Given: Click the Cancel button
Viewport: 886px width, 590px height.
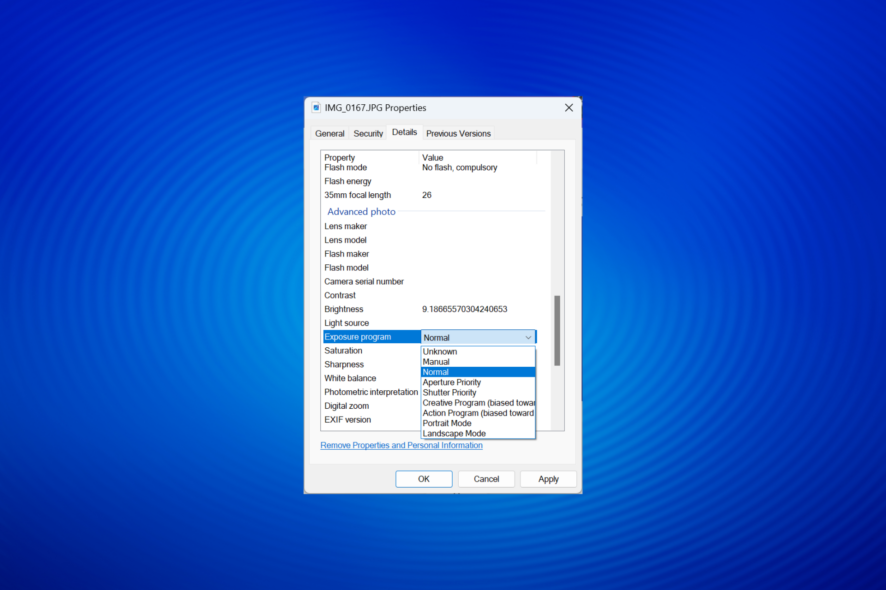Looking at the screenshot, I should pyautogui.click(x=487, y=478).
